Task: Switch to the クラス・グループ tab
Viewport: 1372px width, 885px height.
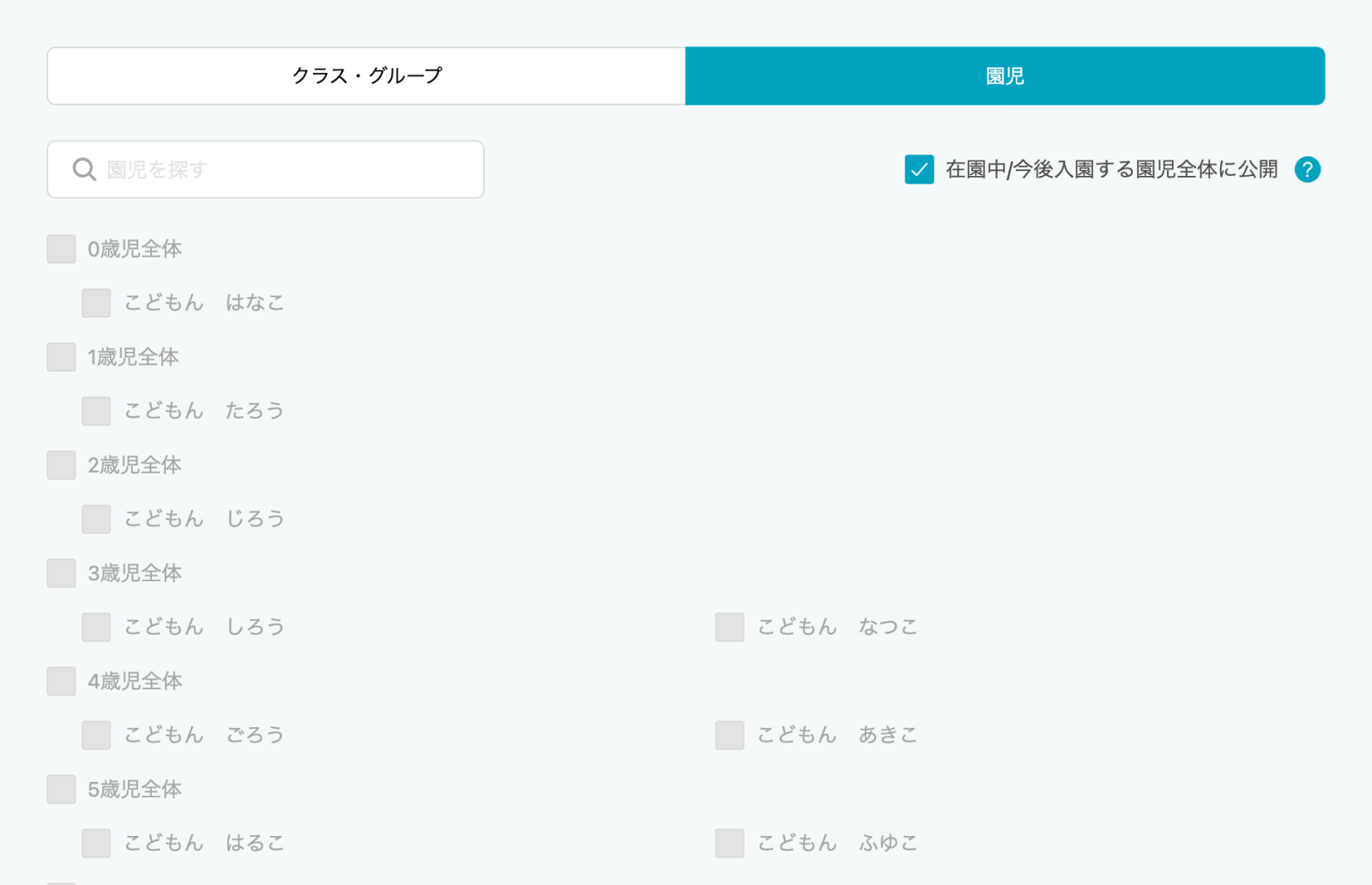Action: (366, 76)
